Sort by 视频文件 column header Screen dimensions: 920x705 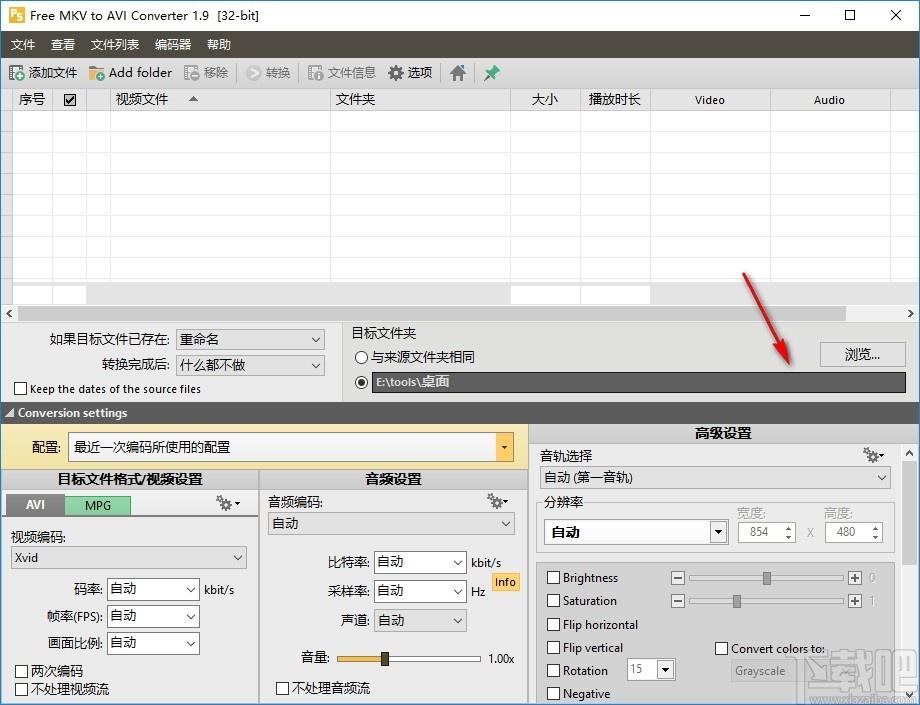220,100
